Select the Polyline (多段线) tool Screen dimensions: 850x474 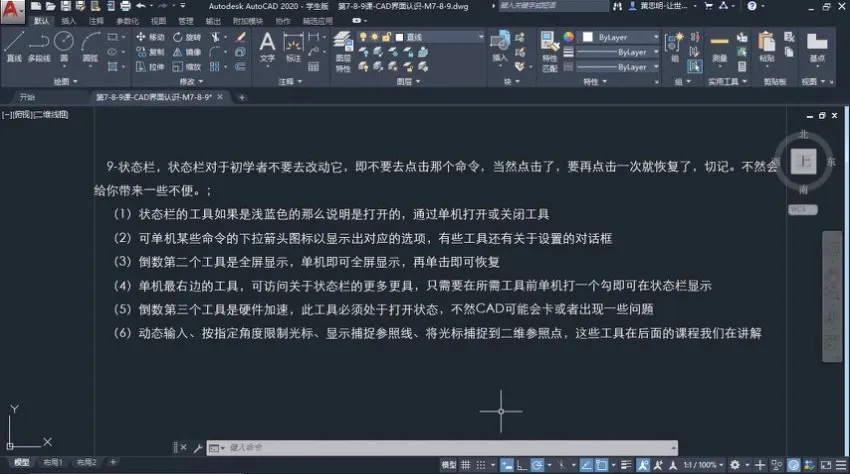(x=39, y=47)
